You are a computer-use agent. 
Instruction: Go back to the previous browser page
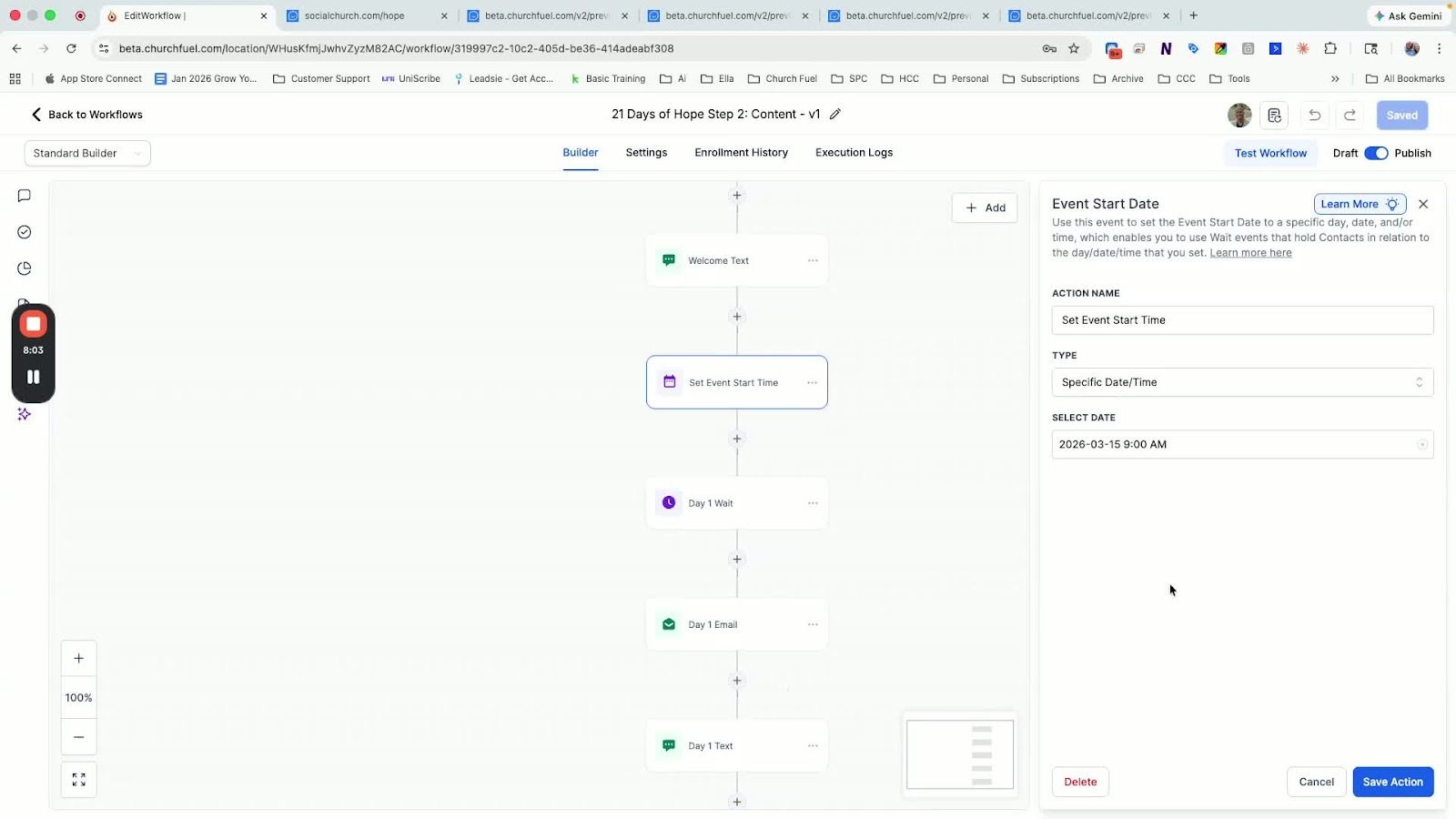(17, 49)
